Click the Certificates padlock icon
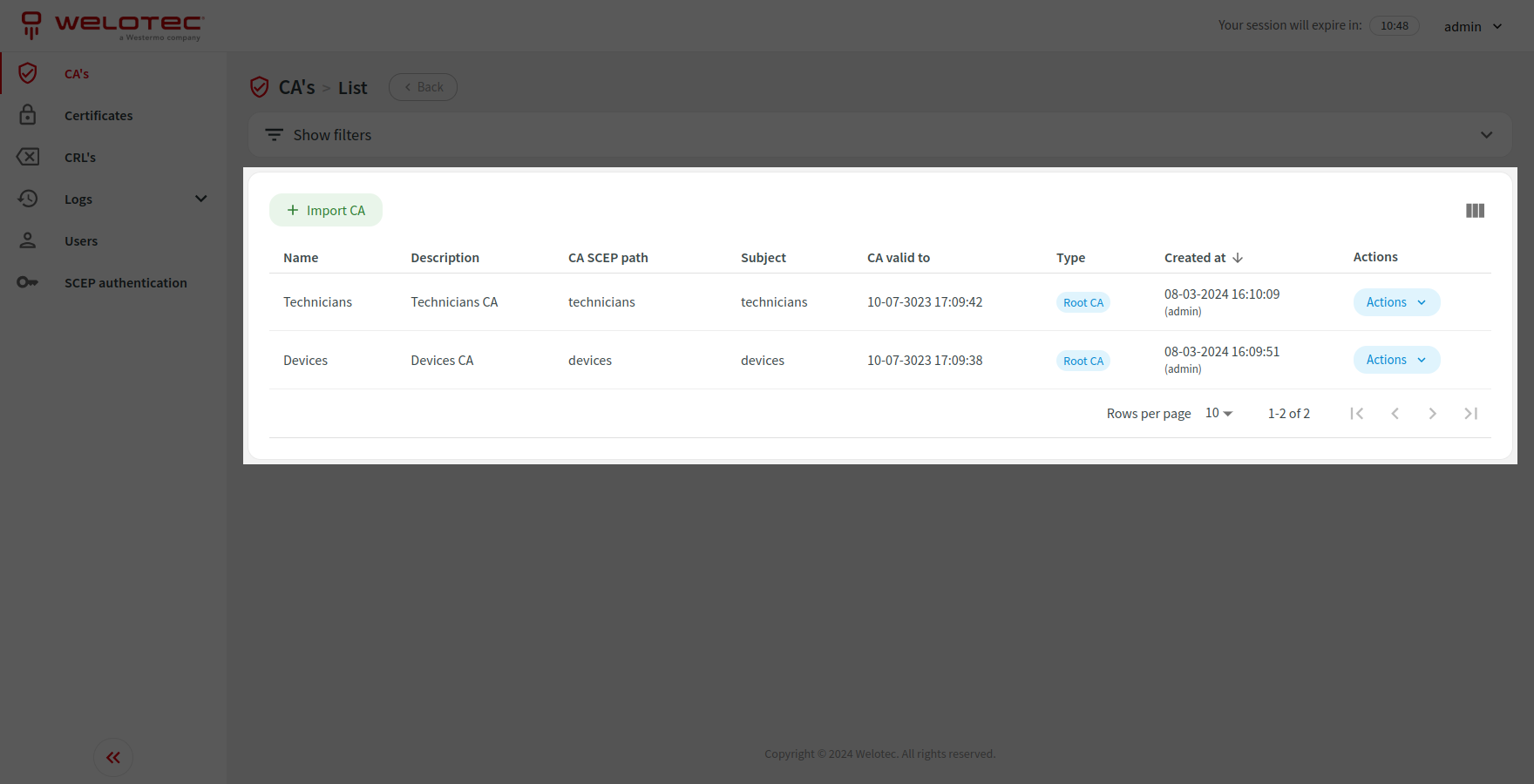This screenshot has height=784, width=1534. click(x=28, y=115)
